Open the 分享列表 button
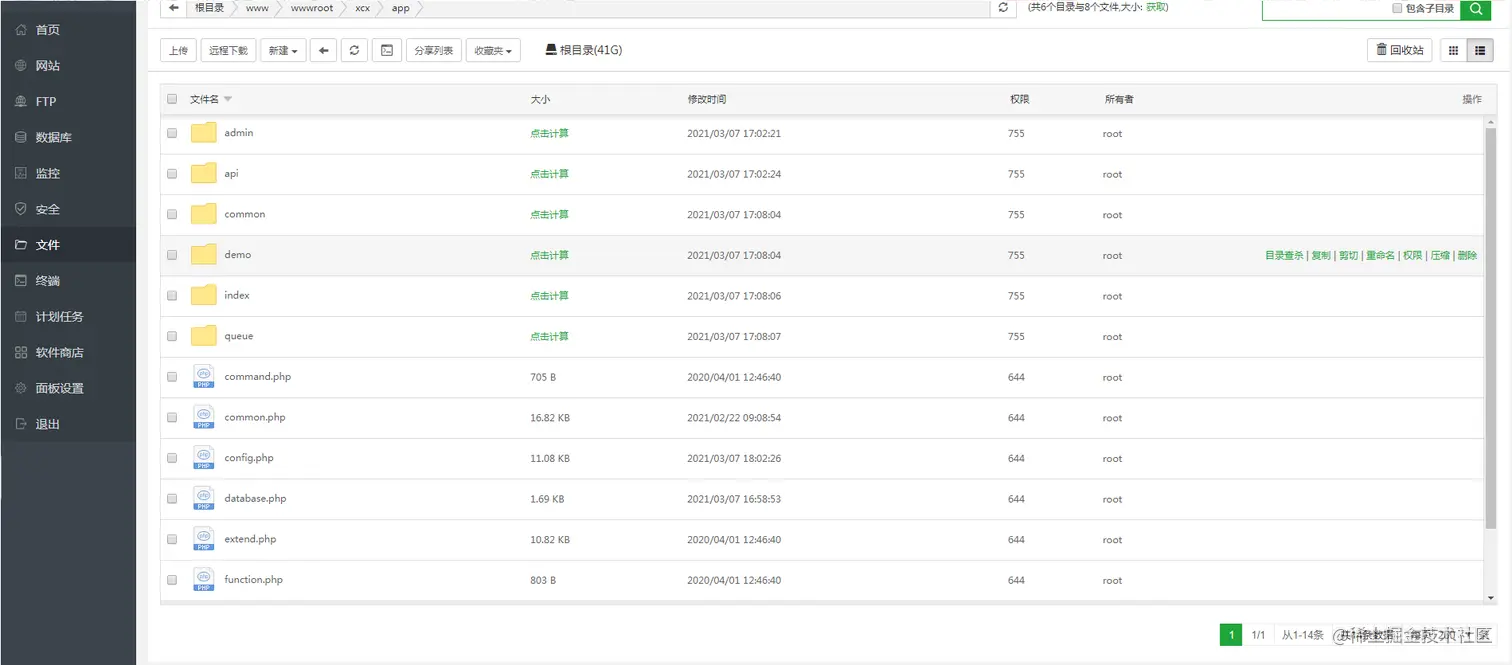1512x665 pixels. point(434,50)
